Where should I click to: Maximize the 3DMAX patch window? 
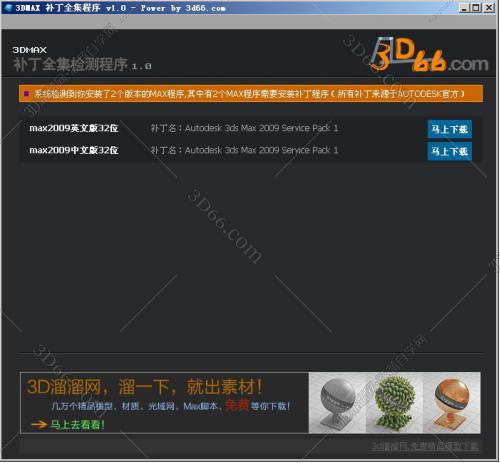pos(476,8)
